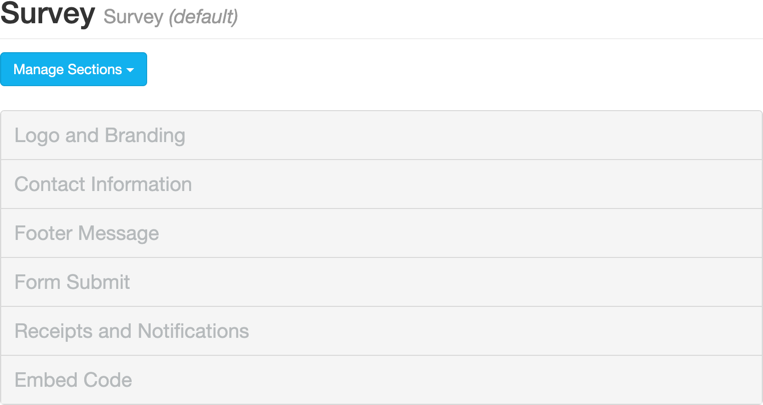The width and height of the screenshot is (763, 405).
Task: Show the Form Submit section
Action: pyautogui.click(x=381, y=282)
